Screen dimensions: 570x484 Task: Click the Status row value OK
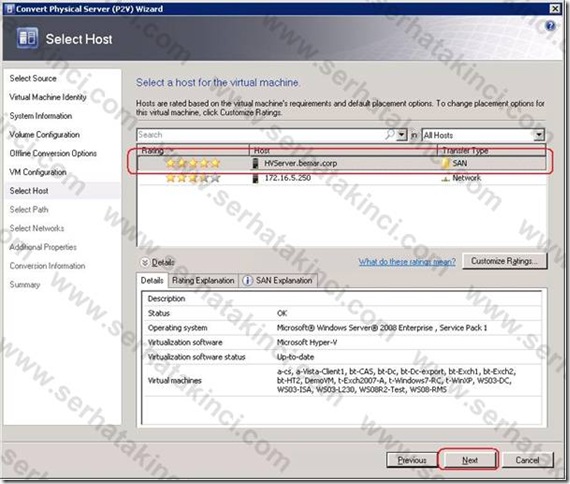(282, 313)
